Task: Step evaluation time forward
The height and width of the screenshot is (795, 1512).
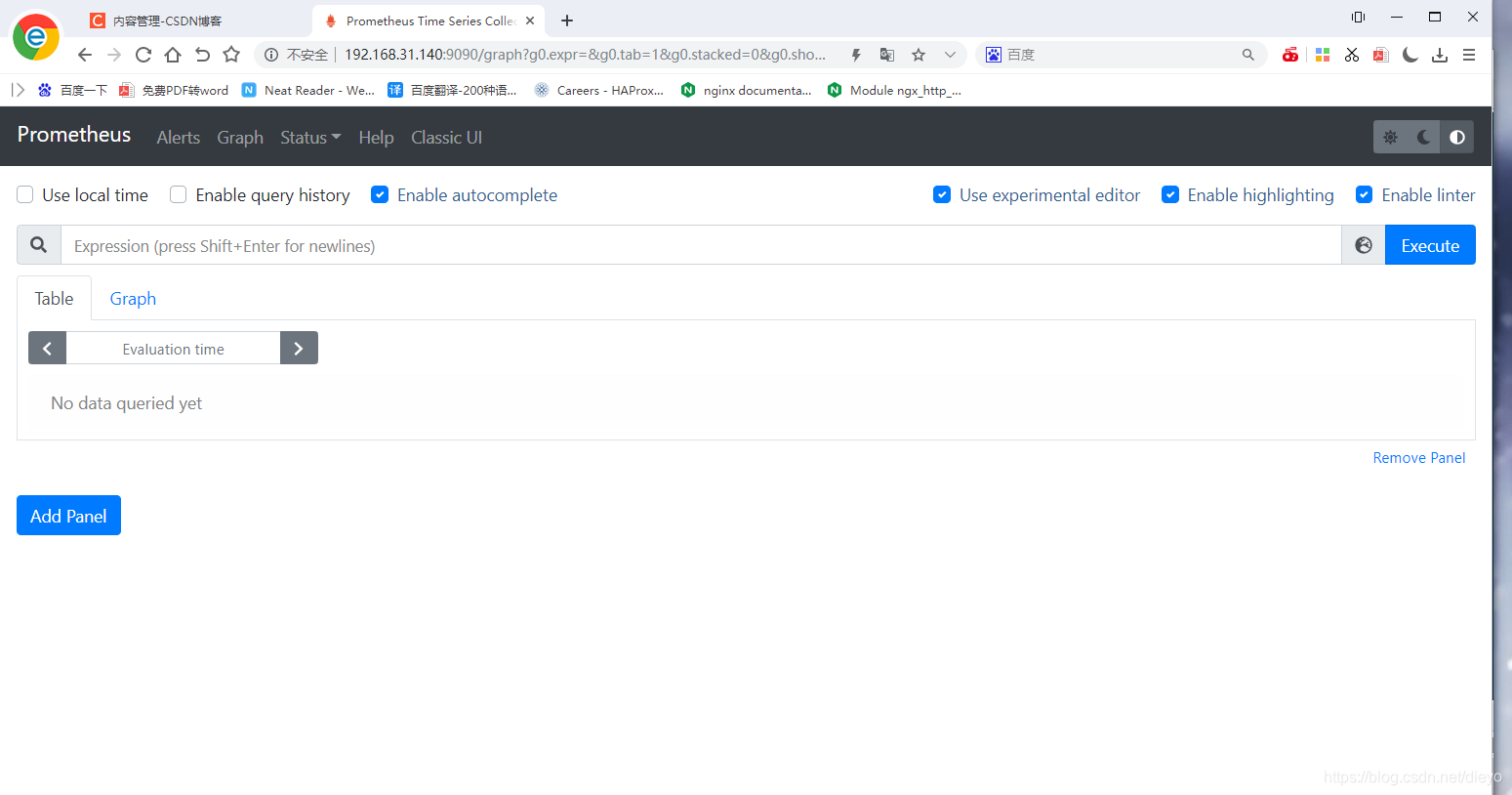Action: point(299,348)
